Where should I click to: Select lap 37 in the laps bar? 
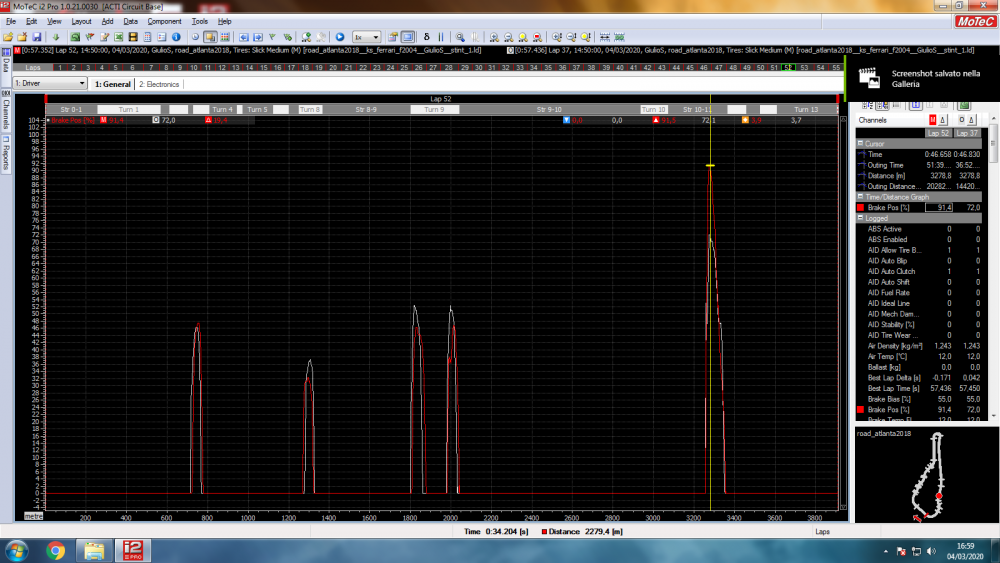[x=576, y=67]
